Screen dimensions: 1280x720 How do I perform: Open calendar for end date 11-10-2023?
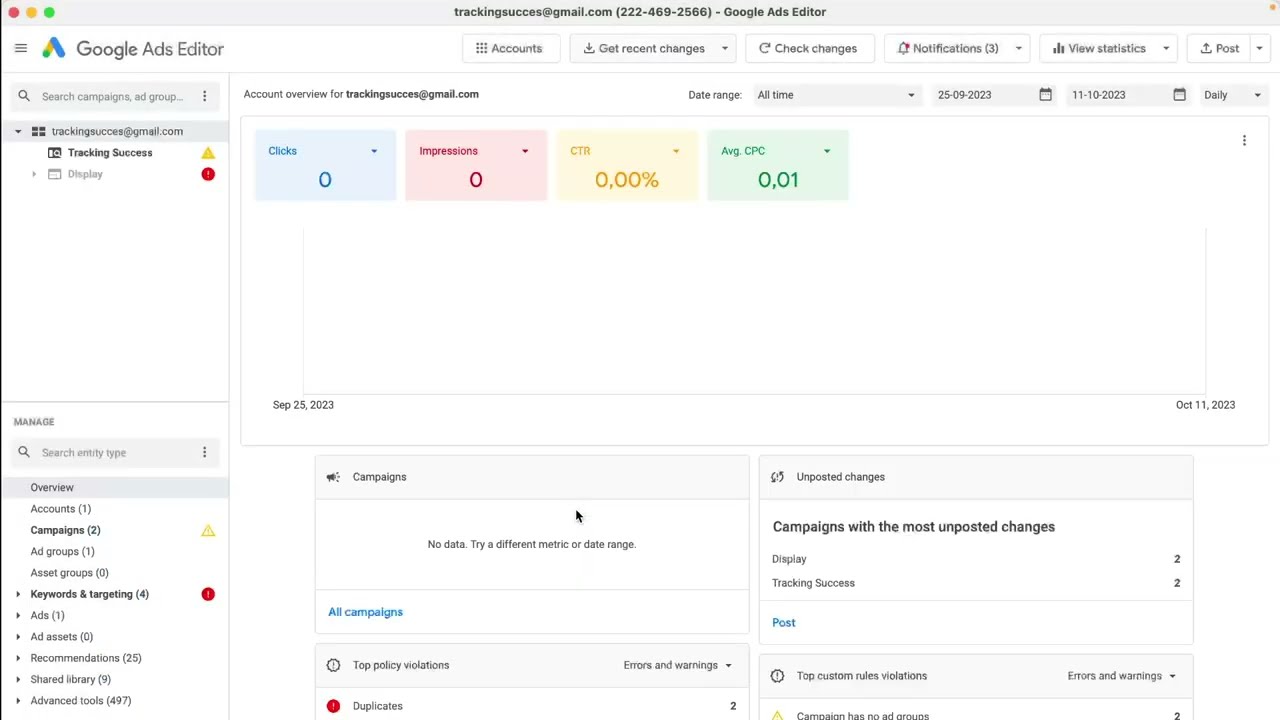click(1179, 94)
